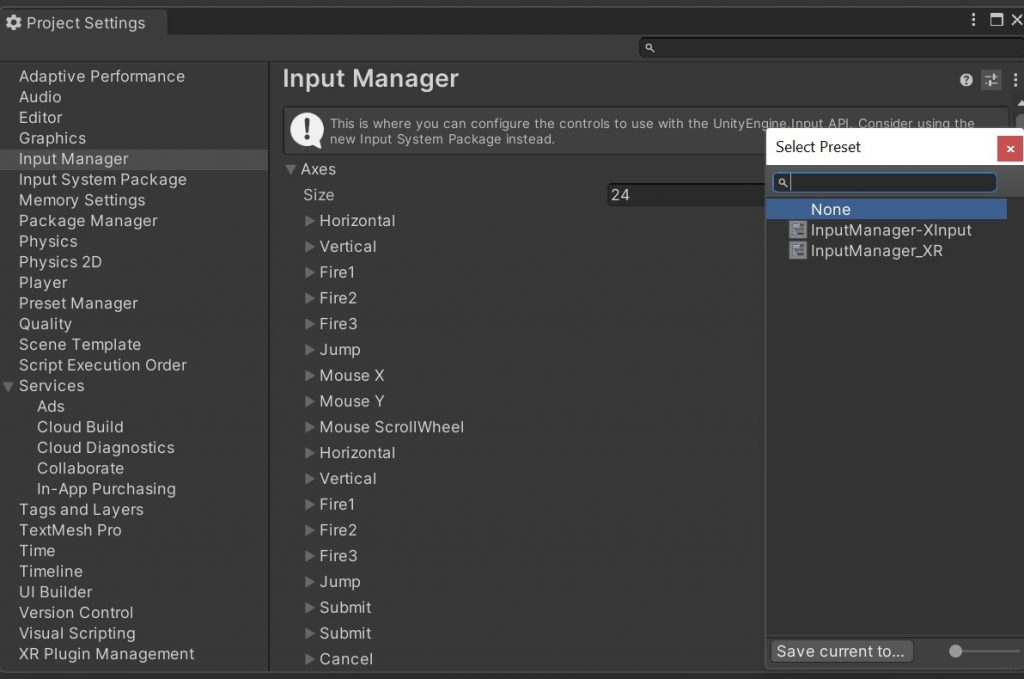Open Input Manager help reference icon
The image size is (1024, 679).
pos(966,80)
